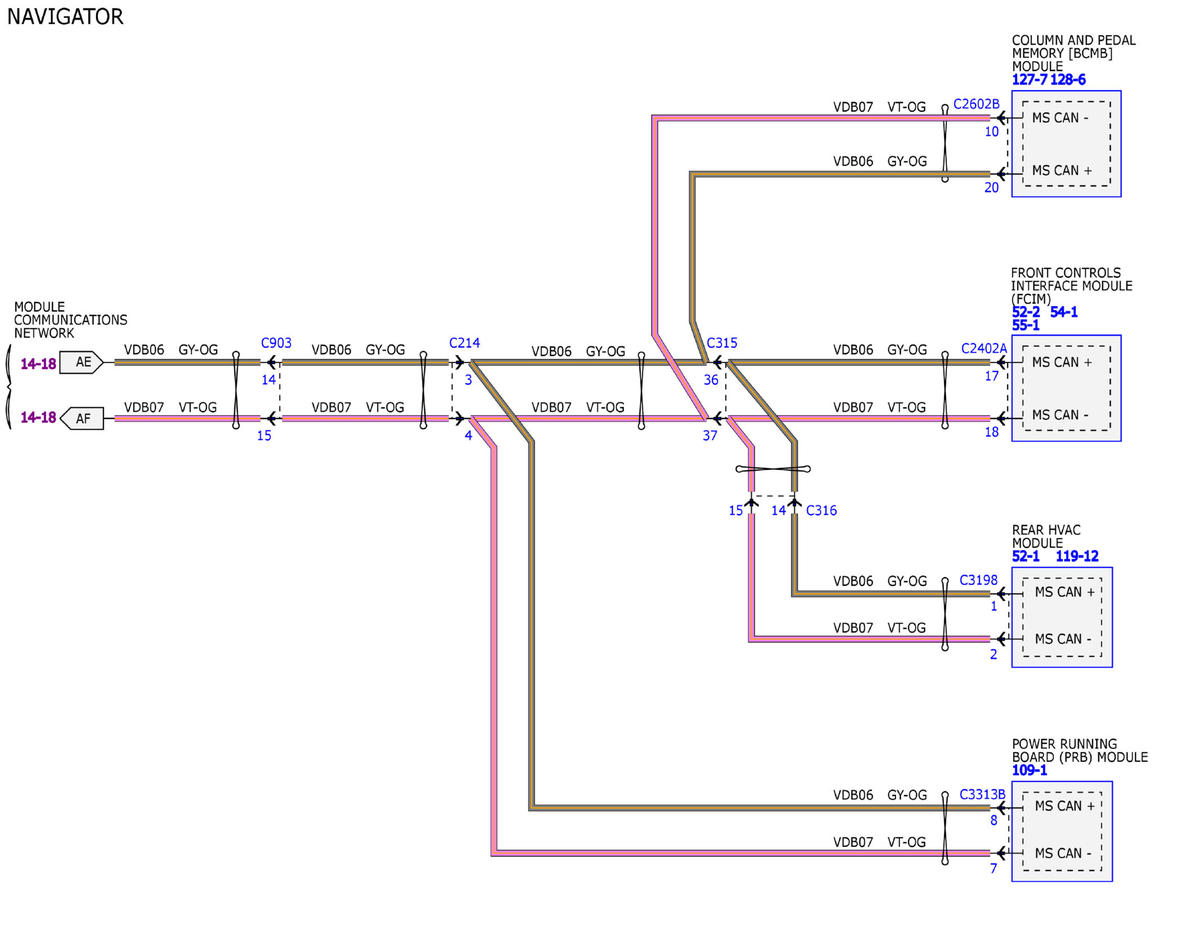The height and width of the screenshot is (927, 1200).
Task: Select pin 17 at connector C2402A
Action: [992, 377]
